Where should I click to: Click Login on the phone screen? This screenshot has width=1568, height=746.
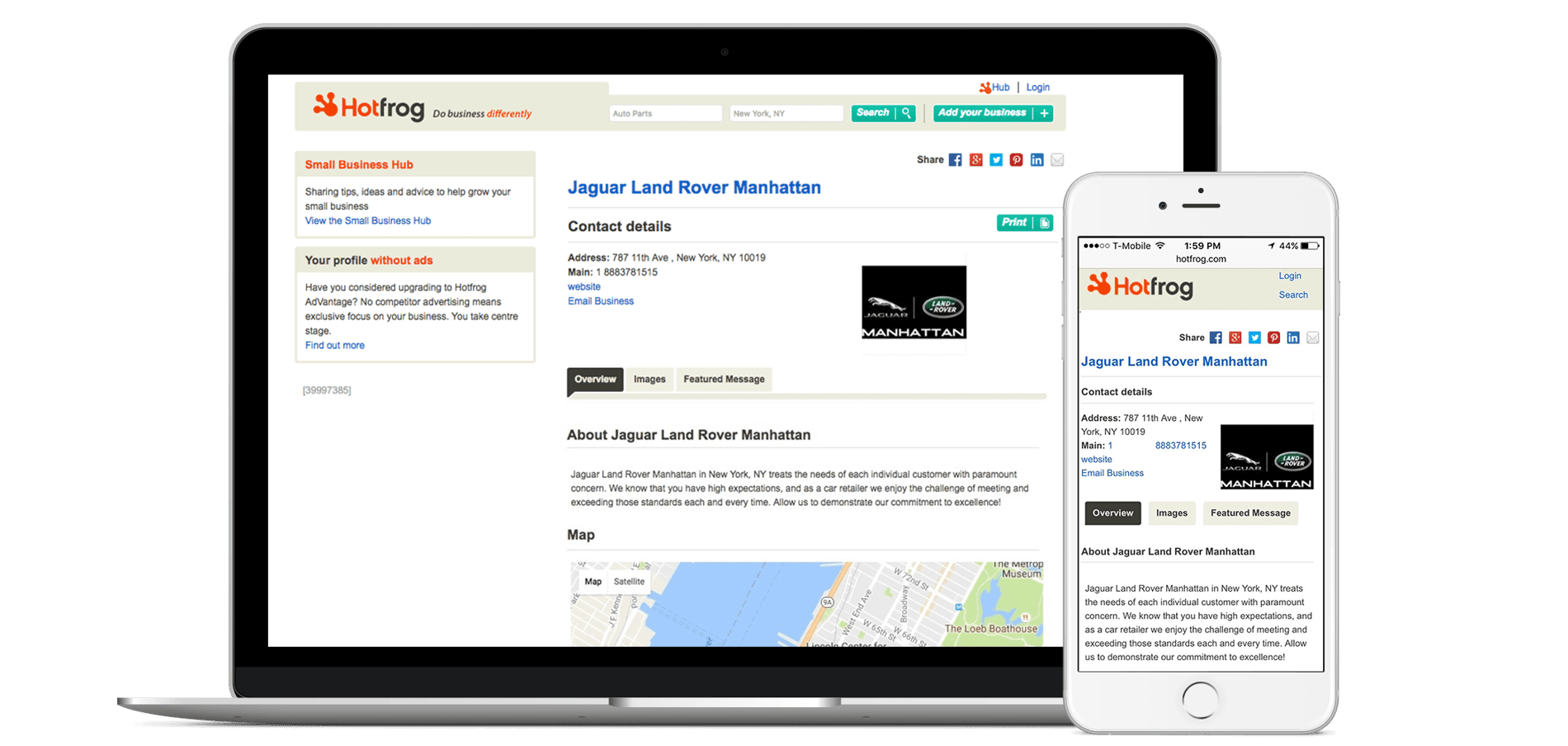[x=1290, y=276]
